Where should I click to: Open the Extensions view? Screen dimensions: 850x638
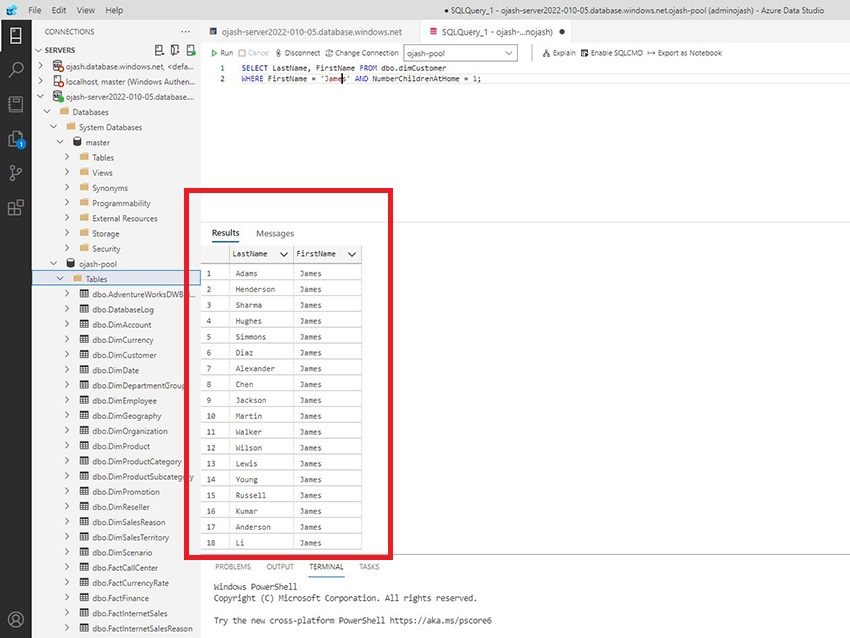[x=16, y=208]
